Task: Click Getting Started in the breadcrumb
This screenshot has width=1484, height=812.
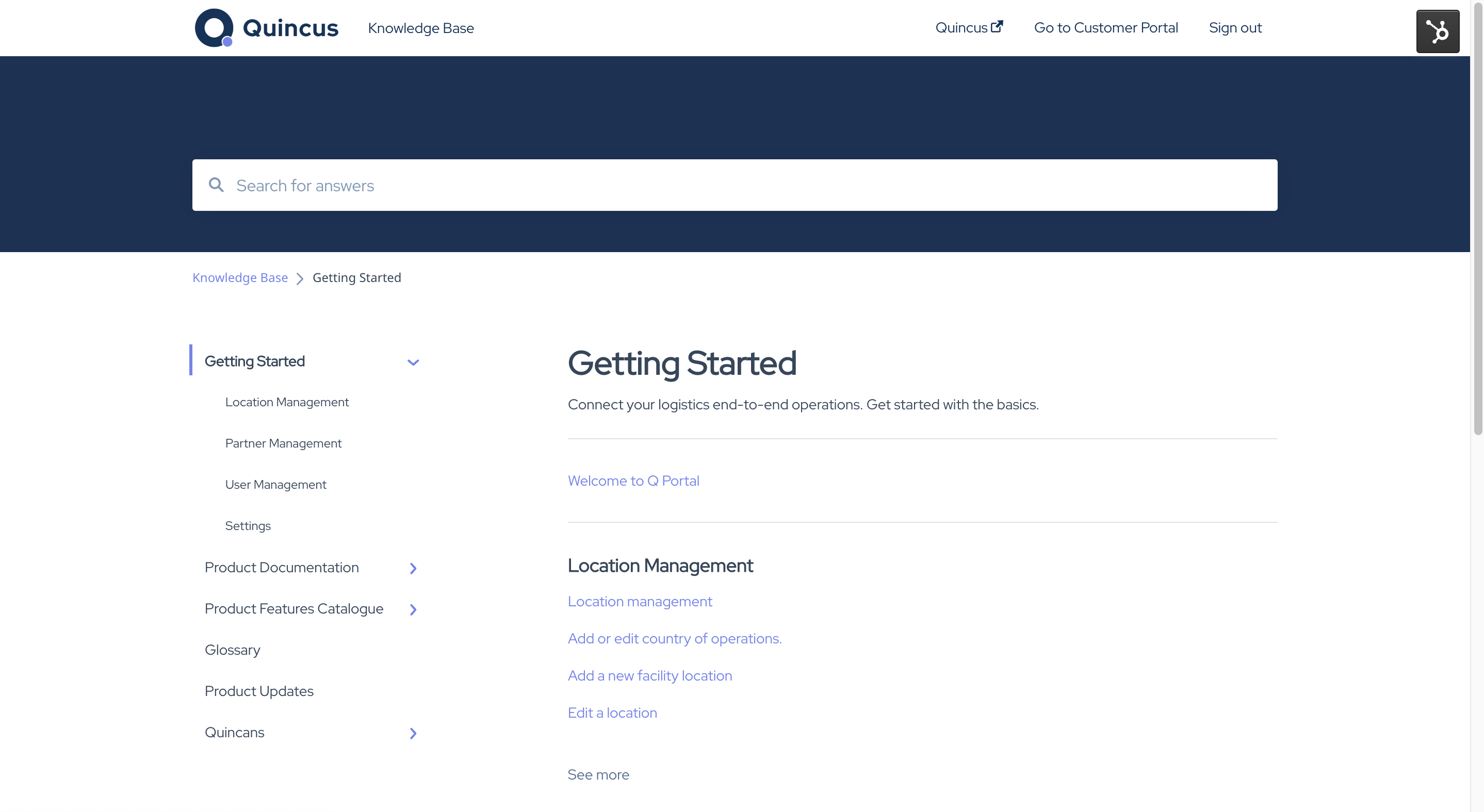Action: pos(356,277)
